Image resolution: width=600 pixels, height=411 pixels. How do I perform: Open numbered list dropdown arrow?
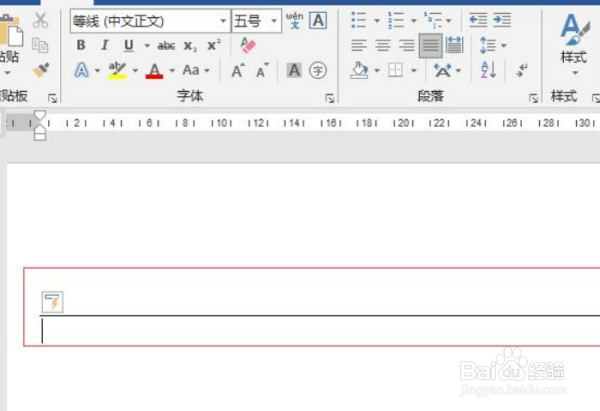pos(414,21)
